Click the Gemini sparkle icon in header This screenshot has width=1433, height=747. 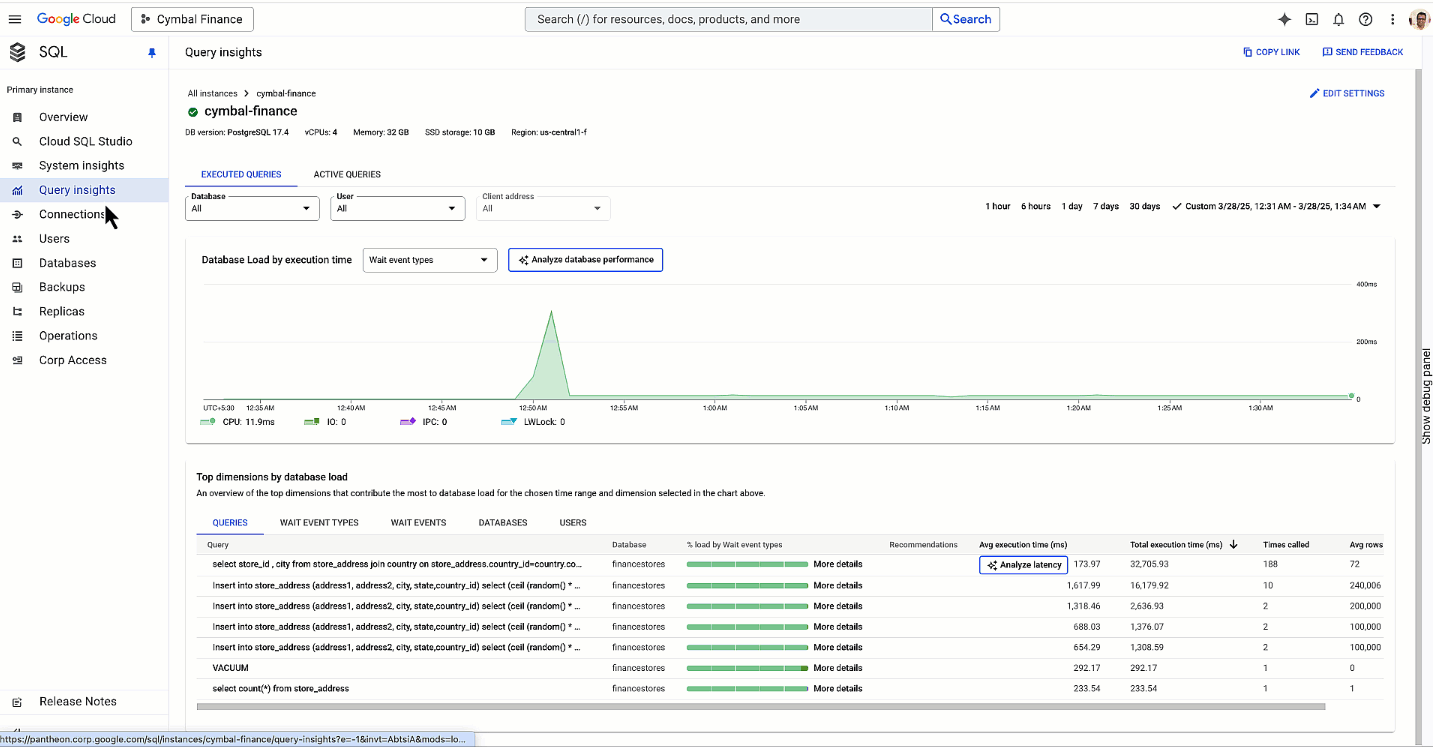point(1285,19)
